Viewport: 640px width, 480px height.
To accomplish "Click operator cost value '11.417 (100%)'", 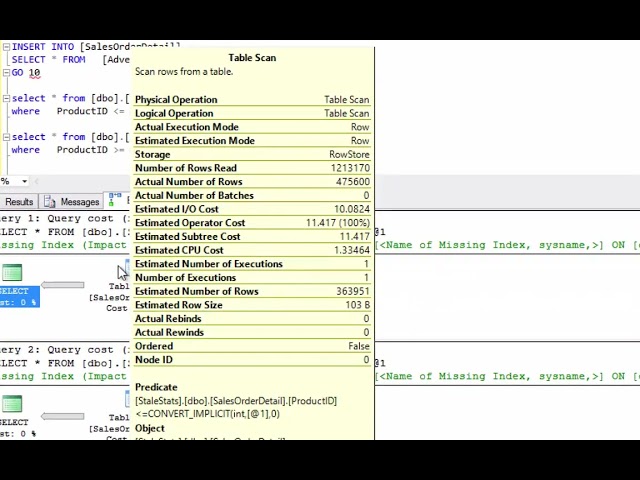I will point(338,223).
